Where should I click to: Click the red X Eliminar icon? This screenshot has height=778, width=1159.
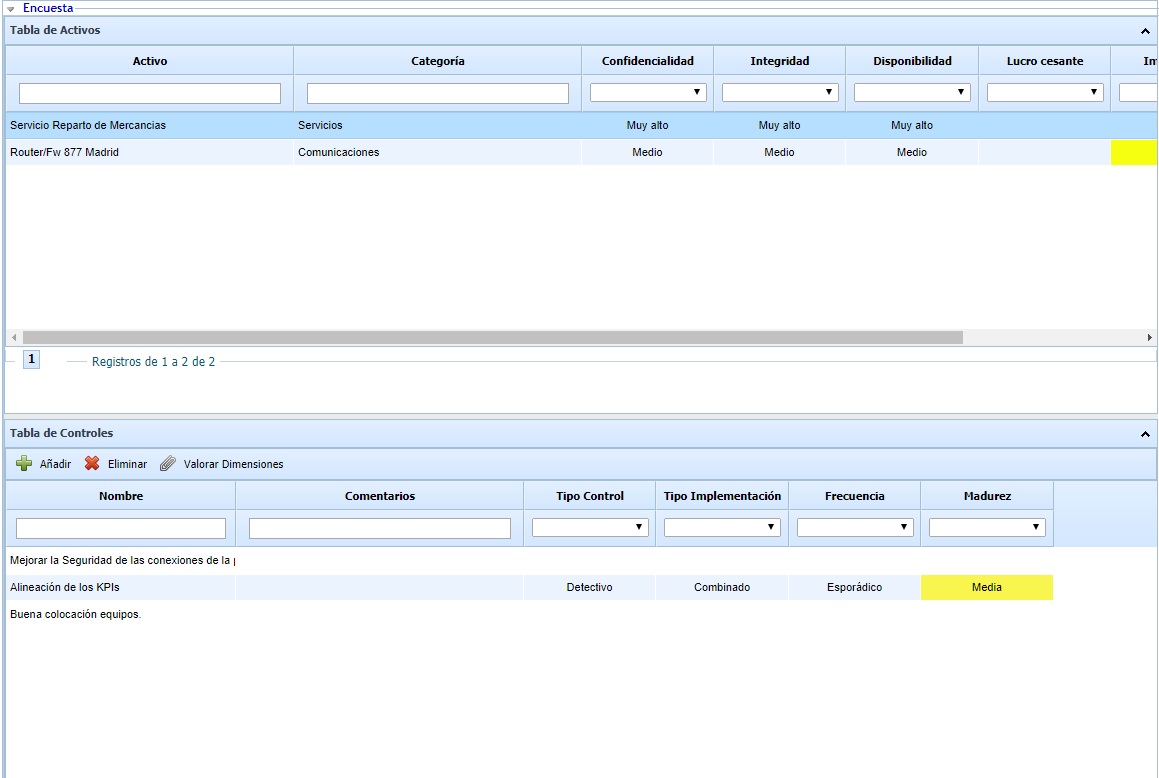92,464
